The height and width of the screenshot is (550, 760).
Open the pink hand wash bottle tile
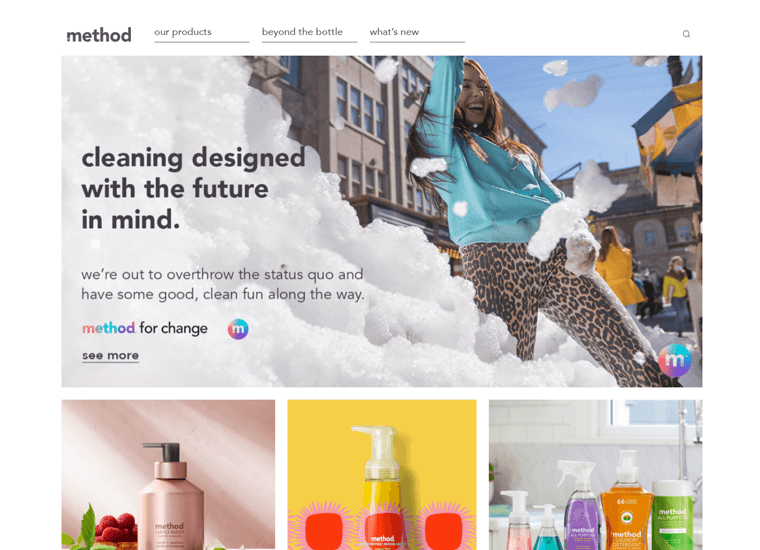point(168,475)
